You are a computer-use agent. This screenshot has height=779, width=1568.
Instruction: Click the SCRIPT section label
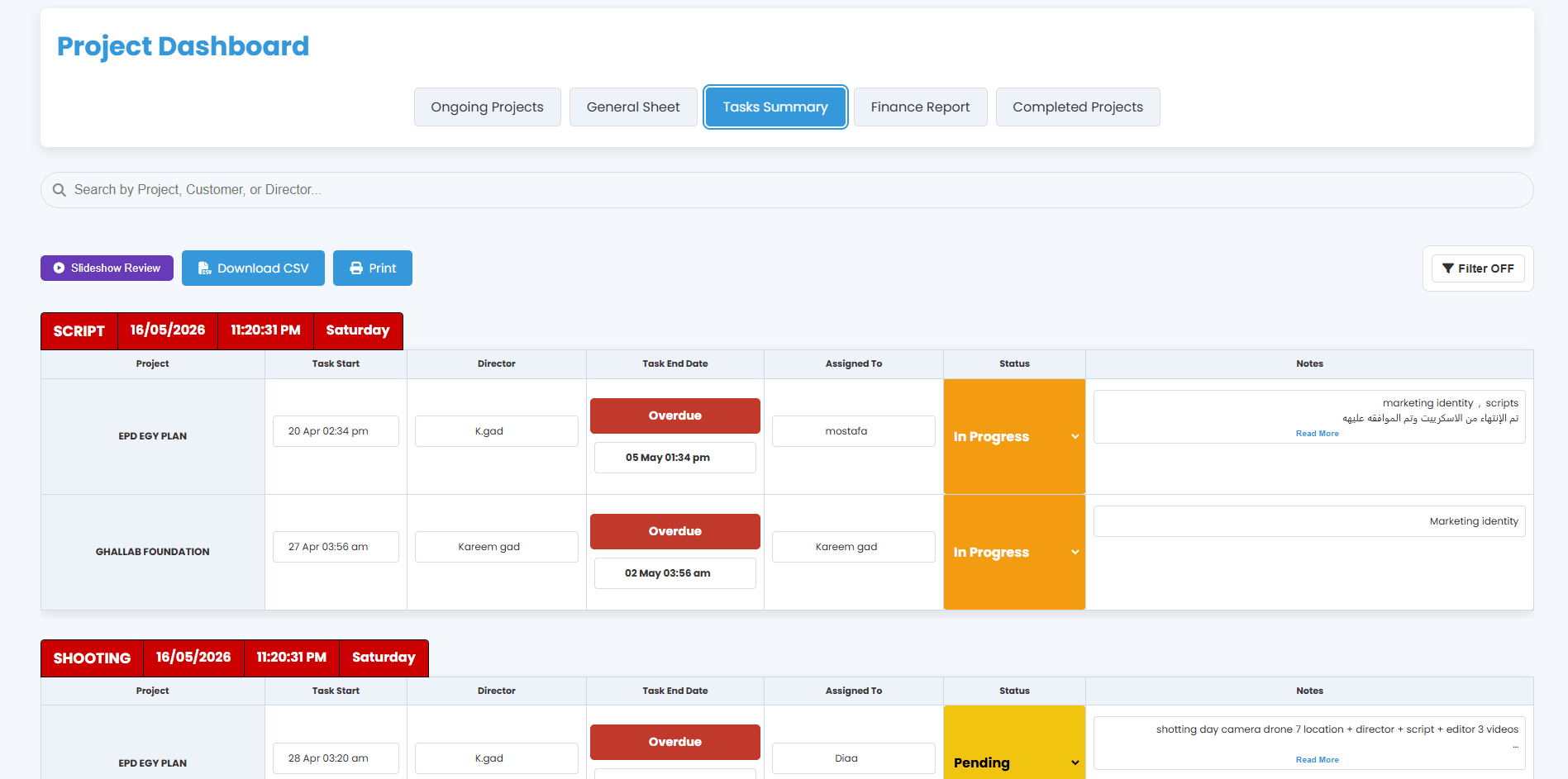[x=79, y=331]
